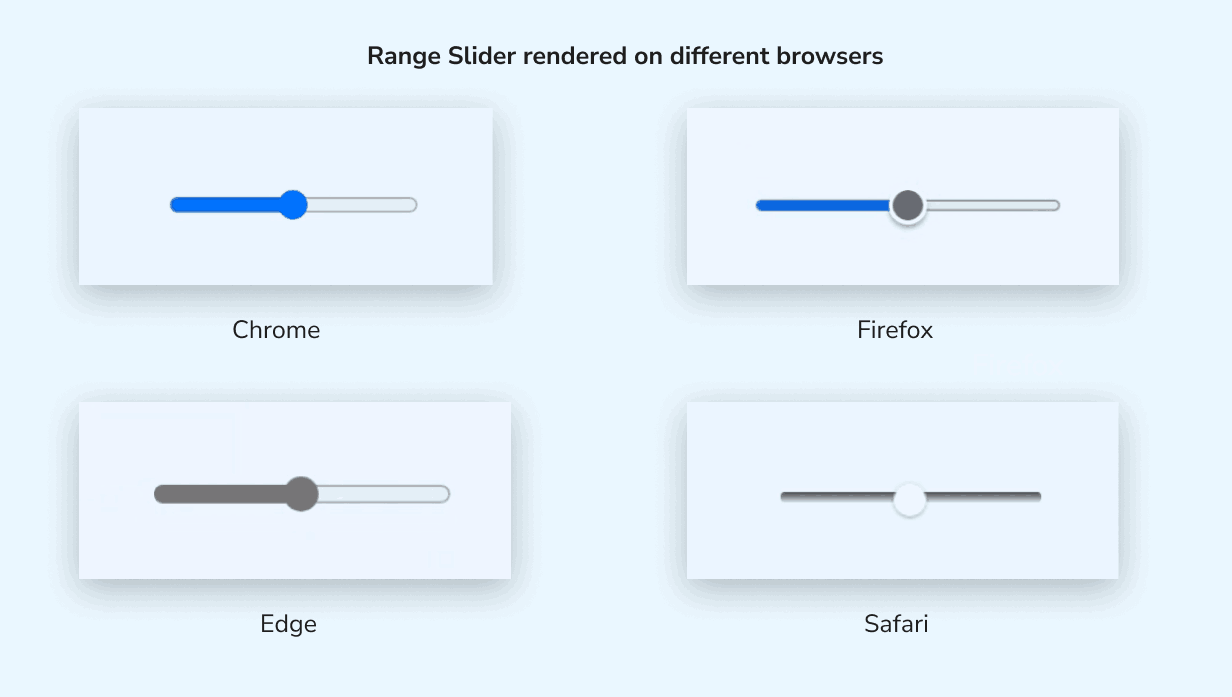Select the Chrome label text
The image size is (1232, 697).
(x=276, y=330)
